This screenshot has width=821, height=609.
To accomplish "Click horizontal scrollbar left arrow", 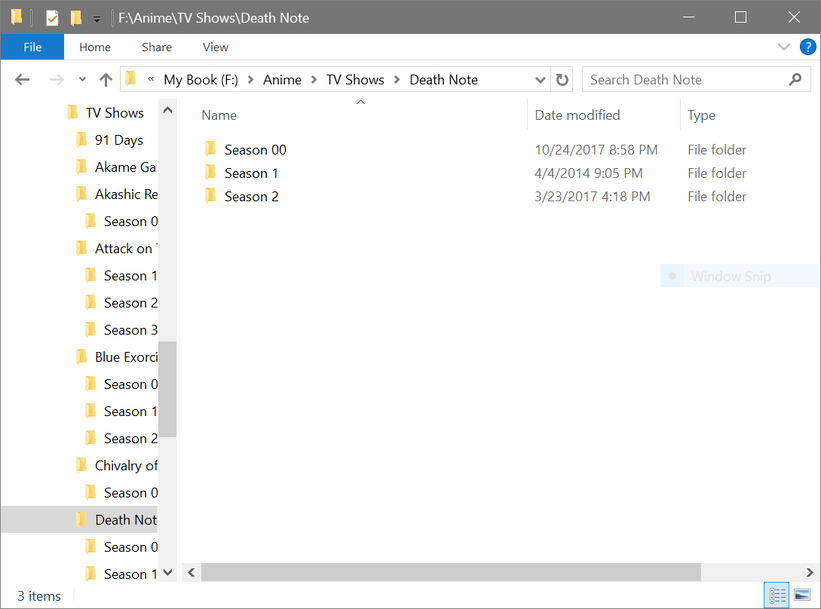I will pos(191,572).
